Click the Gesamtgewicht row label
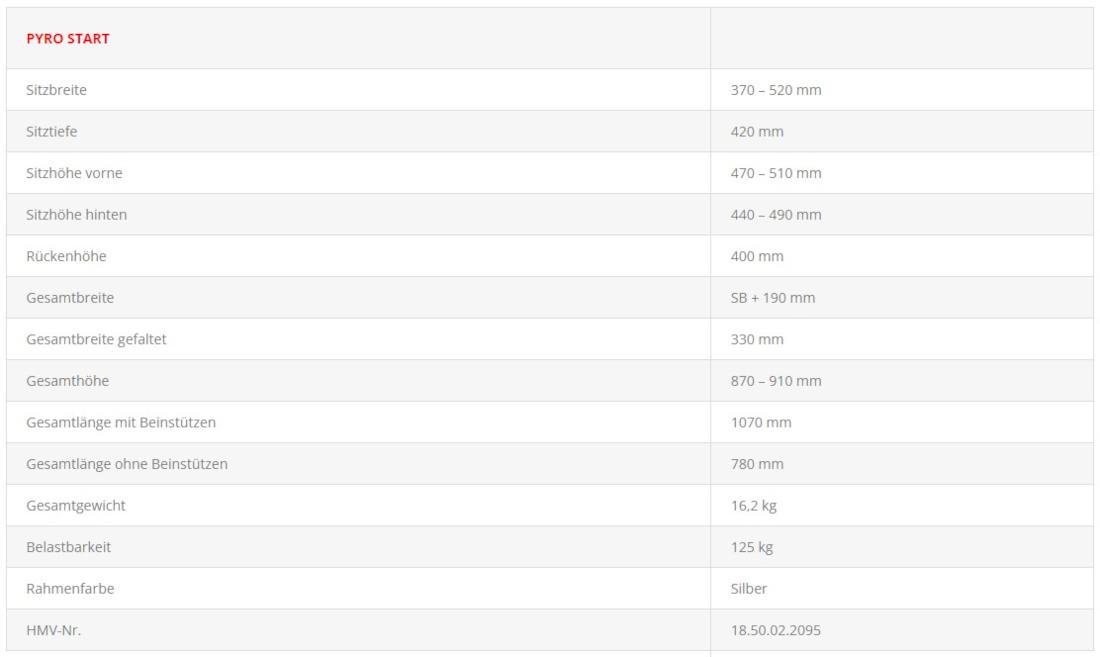 (76, 506)
